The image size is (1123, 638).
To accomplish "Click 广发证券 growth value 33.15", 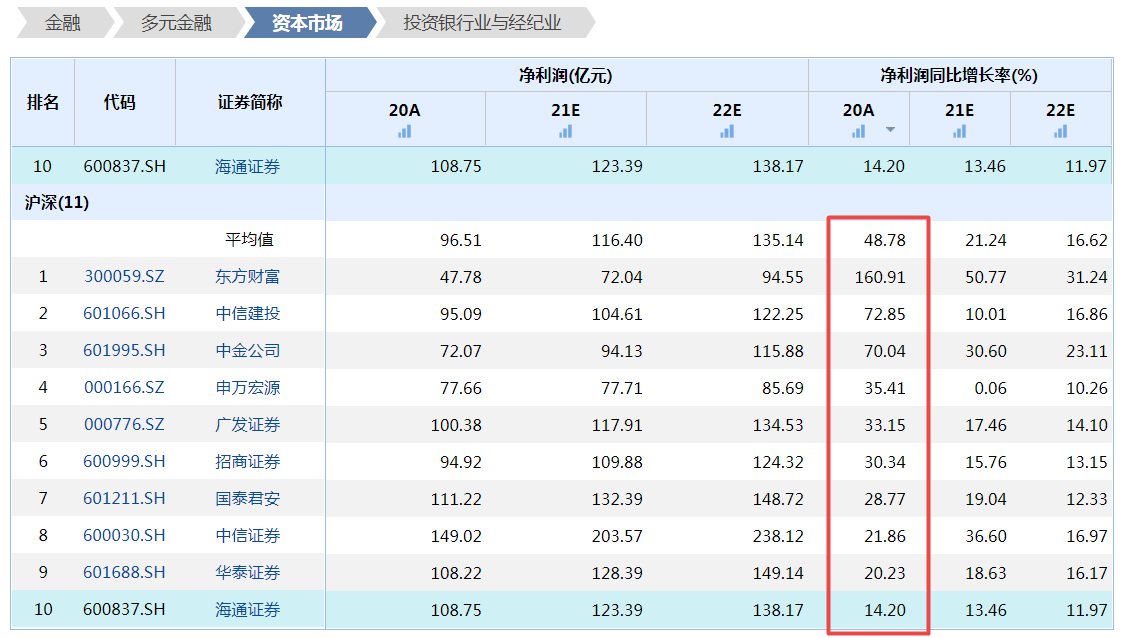I will coord(885,425).
